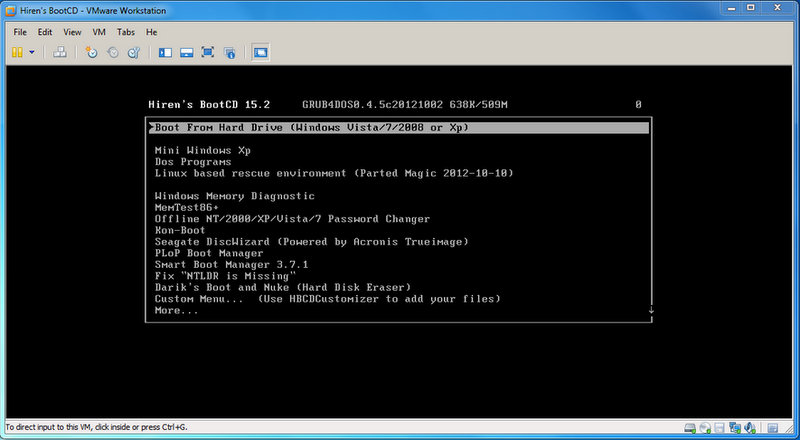
Task: Click the Unity mode toolbar icon
Action: click(230, 52)
